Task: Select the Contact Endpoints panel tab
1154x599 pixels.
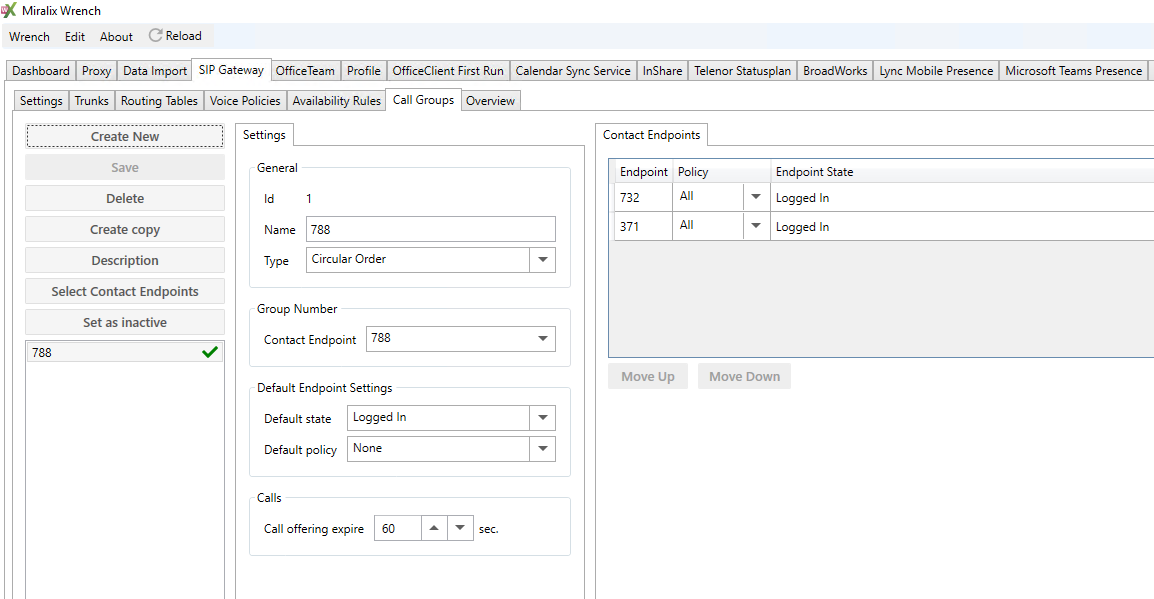Action: click(651, 135)
